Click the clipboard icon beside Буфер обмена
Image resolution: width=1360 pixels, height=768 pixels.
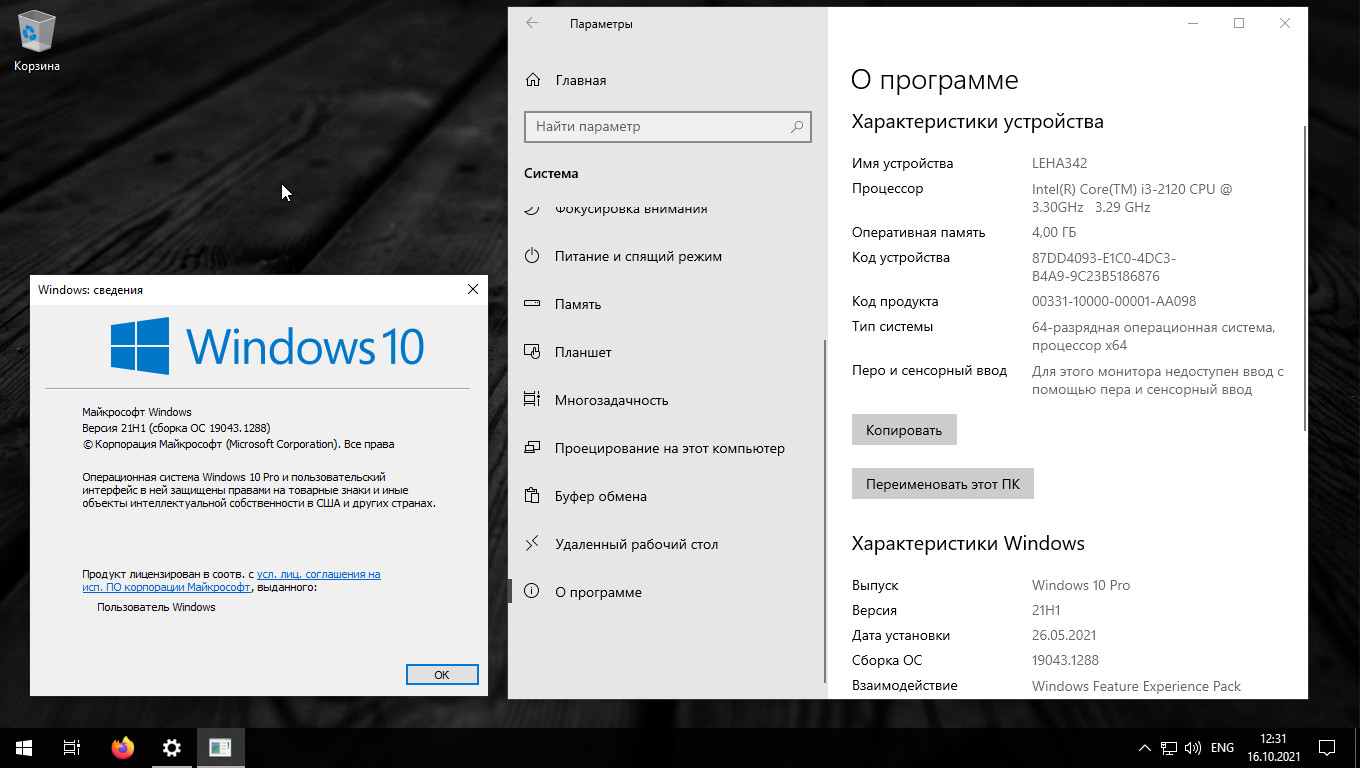click(532, 496)
